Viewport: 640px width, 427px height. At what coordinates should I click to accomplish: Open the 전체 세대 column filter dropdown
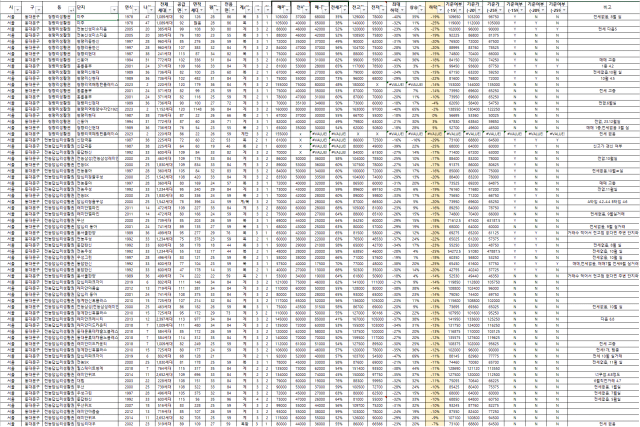[169, 9]
